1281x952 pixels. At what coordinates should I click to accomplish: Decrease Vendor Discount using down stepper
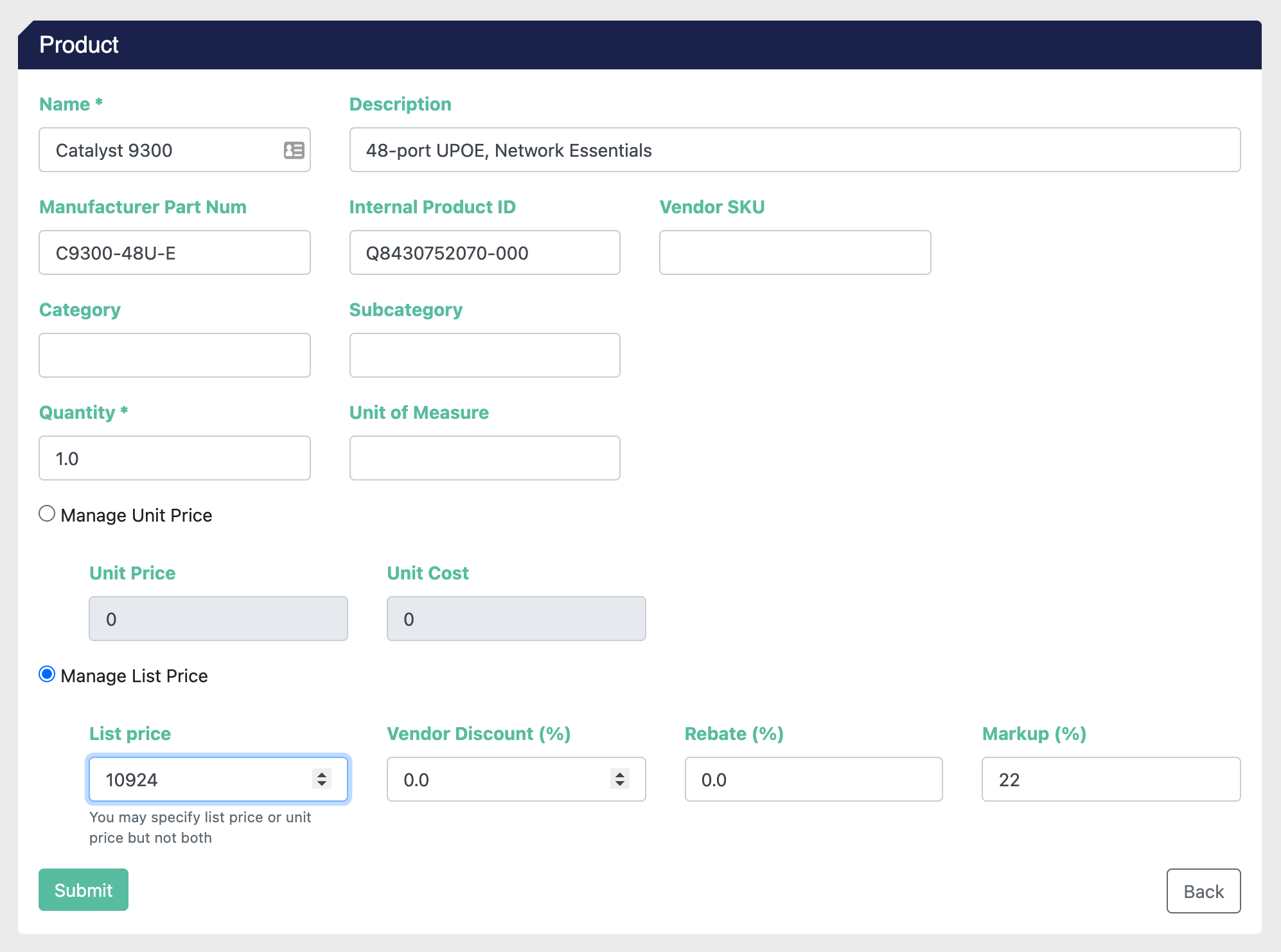[x=620, y=784]
